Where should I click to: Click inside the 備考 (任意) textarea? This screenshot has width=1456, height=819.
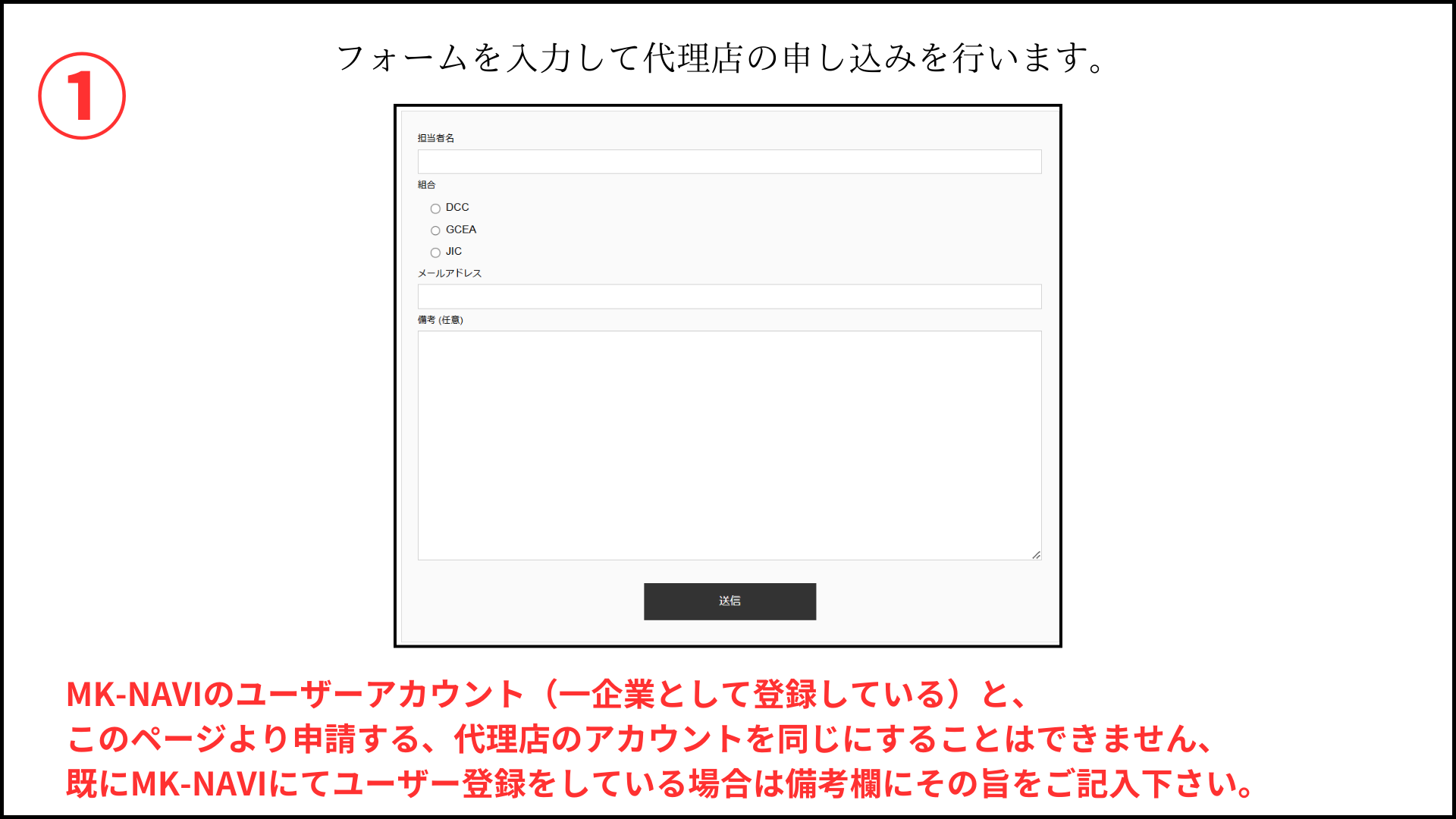tap(730, 446)
